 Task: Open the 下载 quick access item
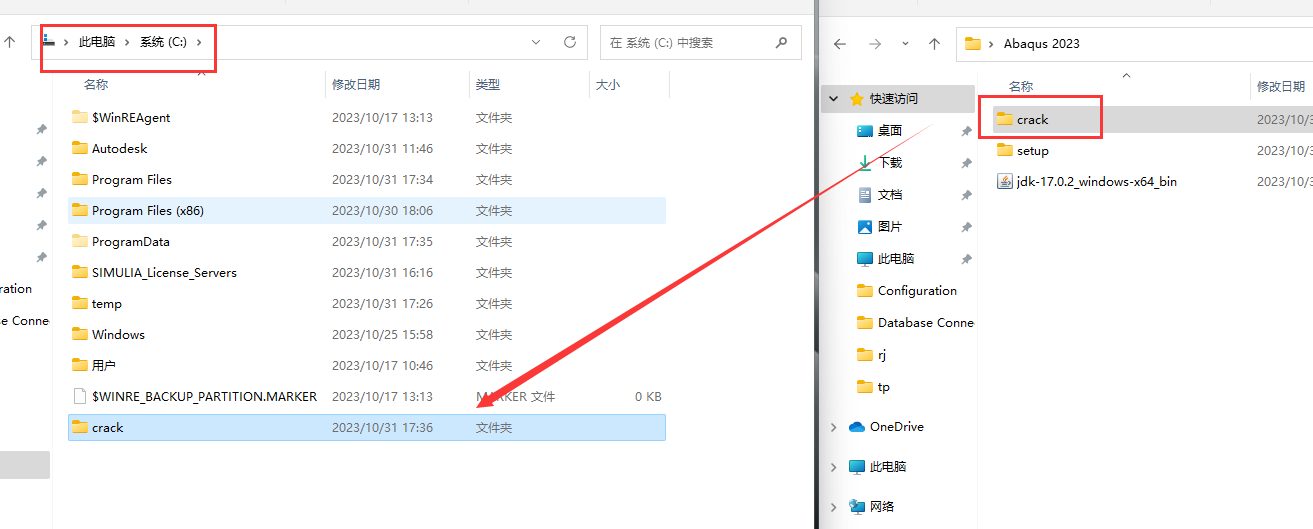tap(889, 163)
